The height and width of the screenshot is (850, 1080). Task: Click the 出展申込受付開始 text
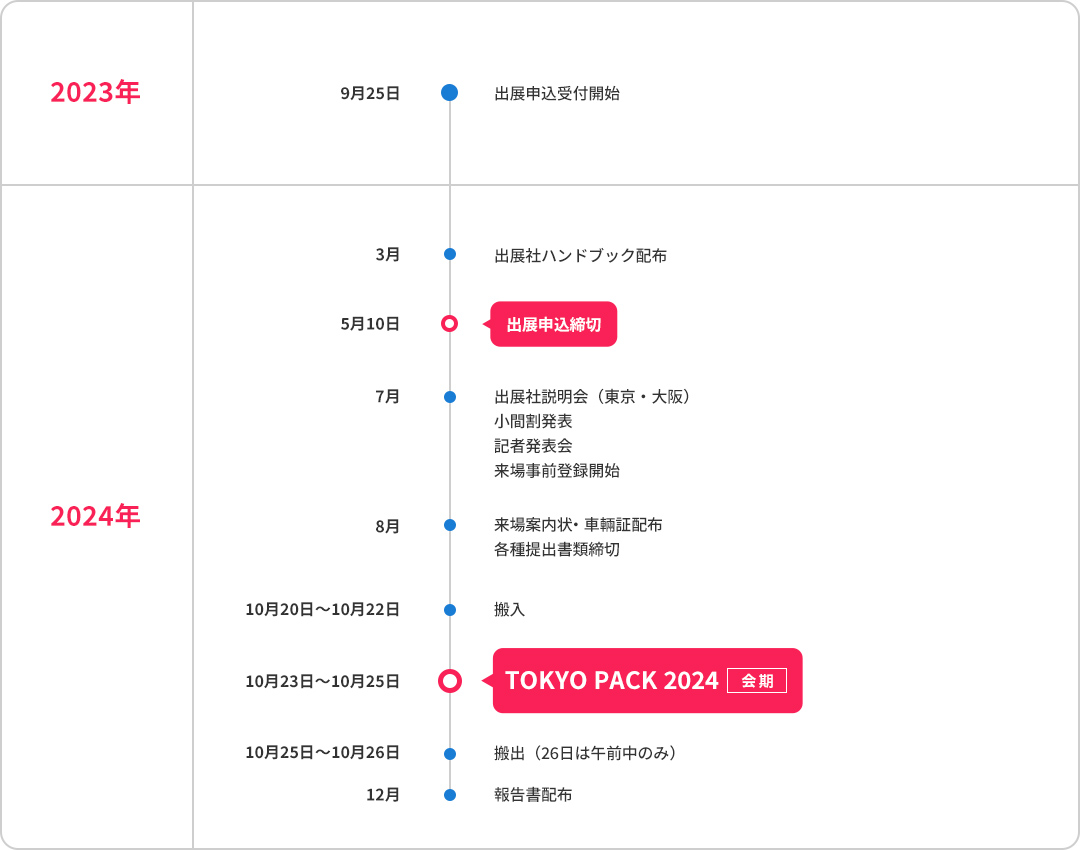pos(557,94)
